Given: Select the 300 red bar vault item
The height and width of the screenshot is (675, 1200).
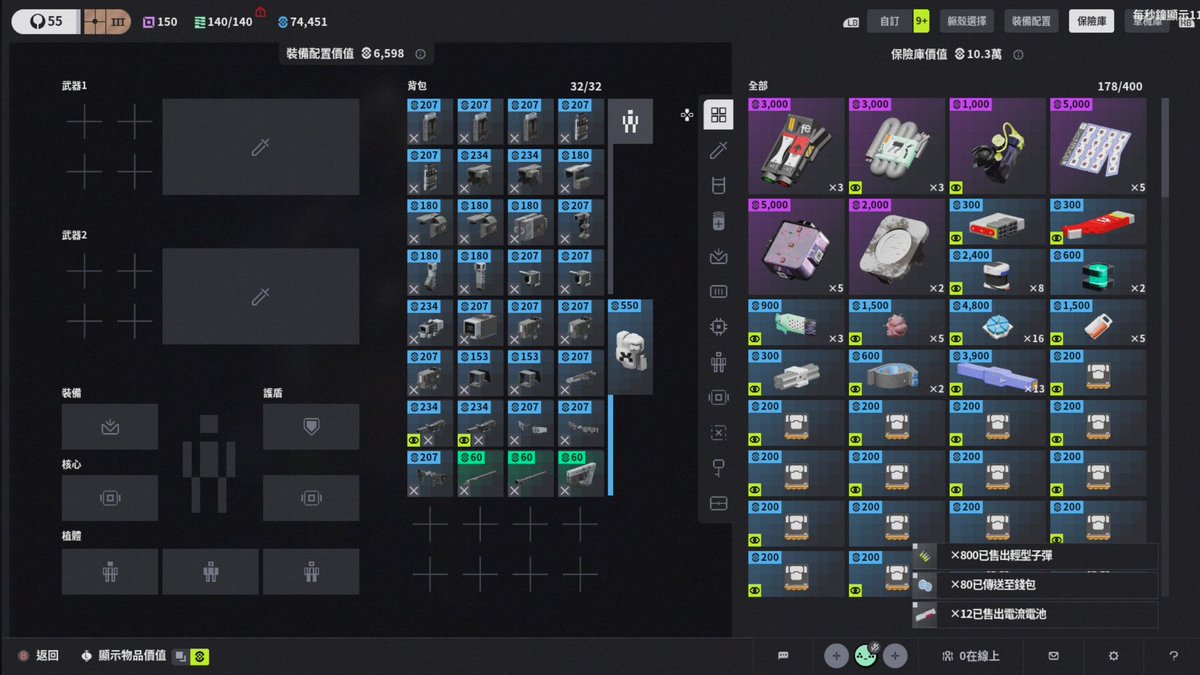Looking at the screenshot, I should 1098,221.
